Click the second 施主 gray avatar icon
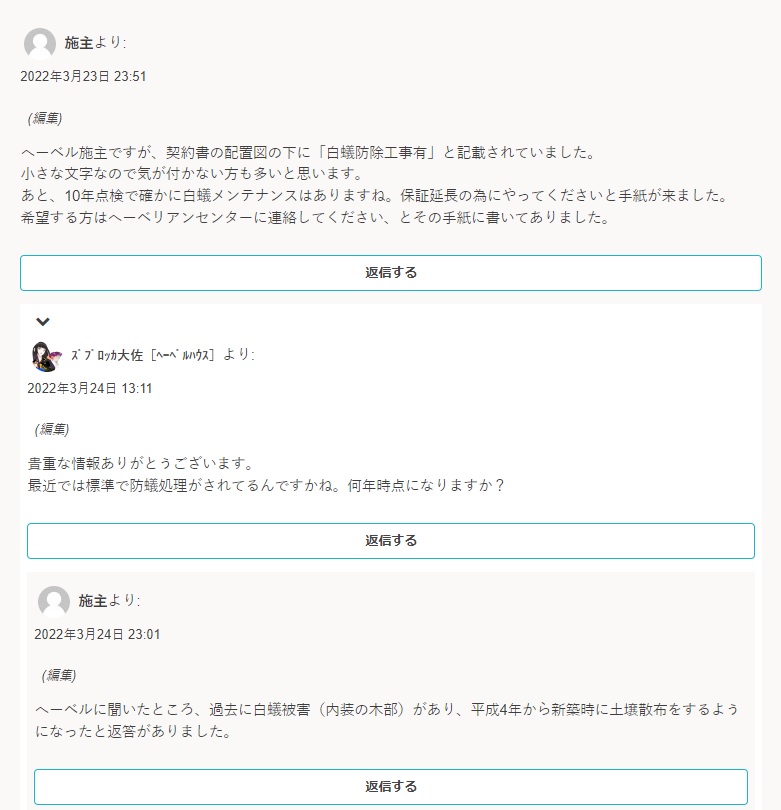 coord(54,601)
